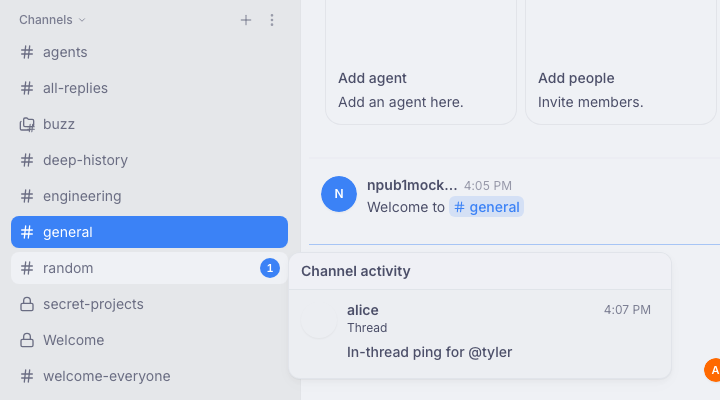Open the all-replies channel
The image size is (720, 400).
(x=149, y=88)
